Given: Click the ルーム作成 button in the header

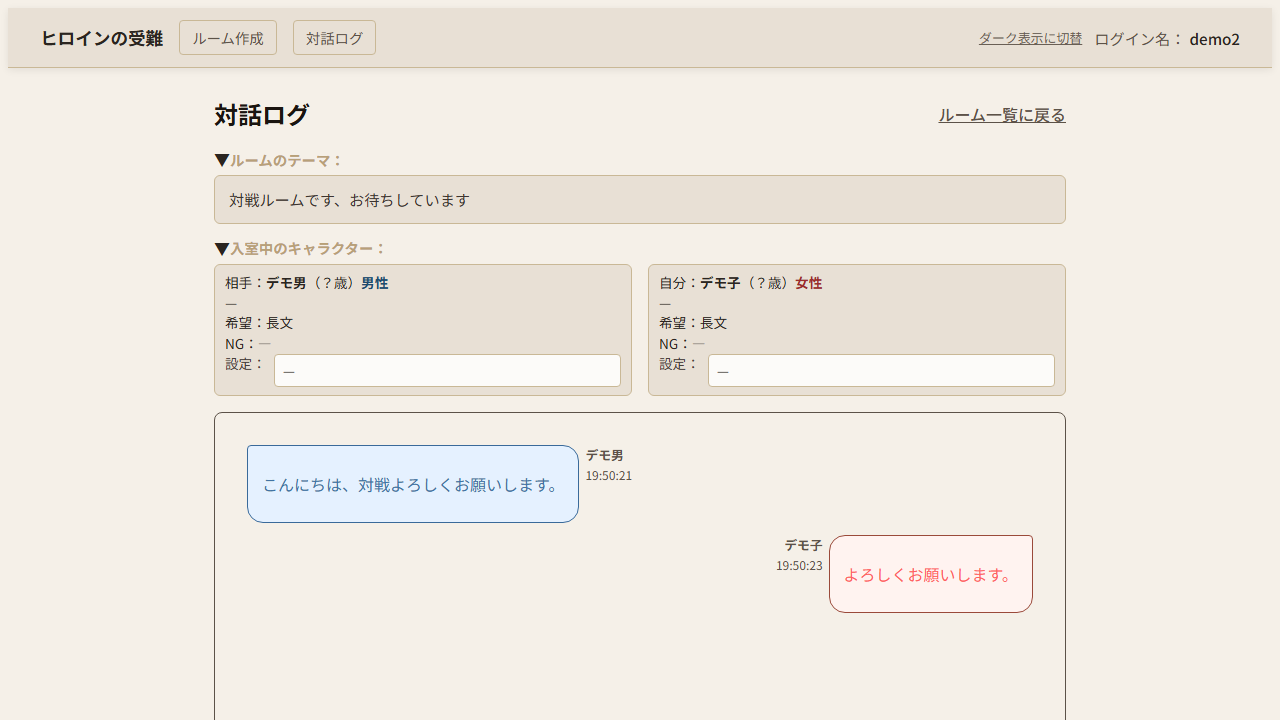Looking at the screenshot, I should (227, 37).
